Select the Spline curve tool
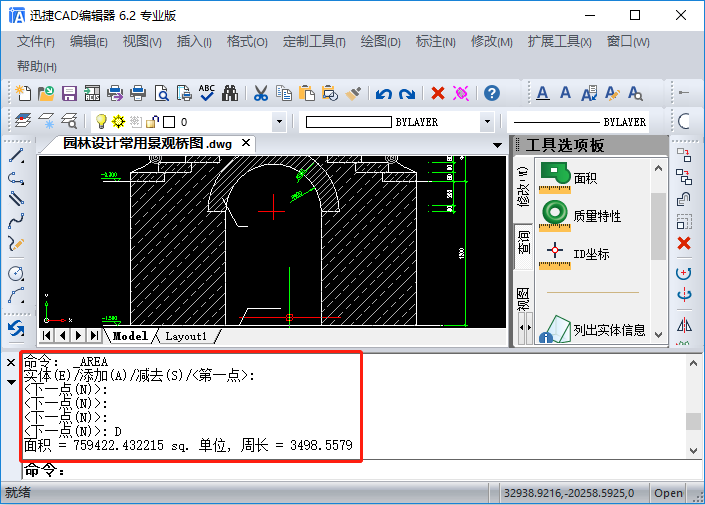The width and height of the screenshot is (705, 505). tap(16, 221)
